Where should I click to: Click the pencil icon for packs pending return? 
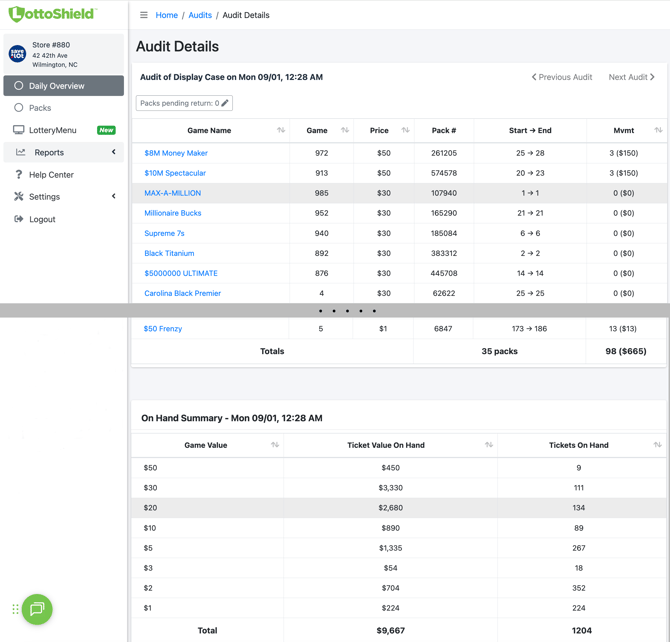point(225,103)
